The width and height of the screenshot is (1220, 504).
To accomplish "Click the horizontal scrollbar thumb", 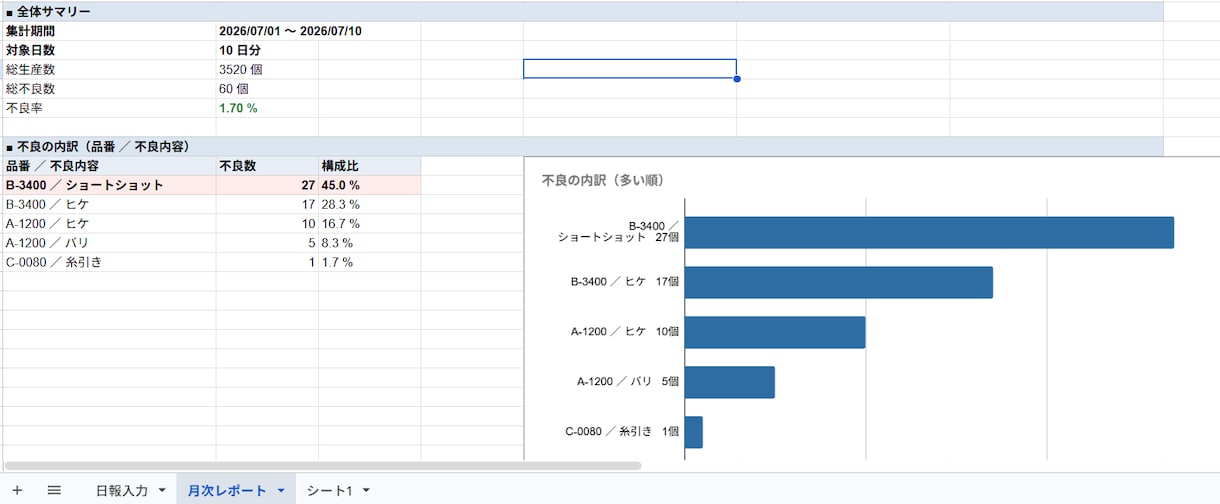I will click(x=322, y=465).
